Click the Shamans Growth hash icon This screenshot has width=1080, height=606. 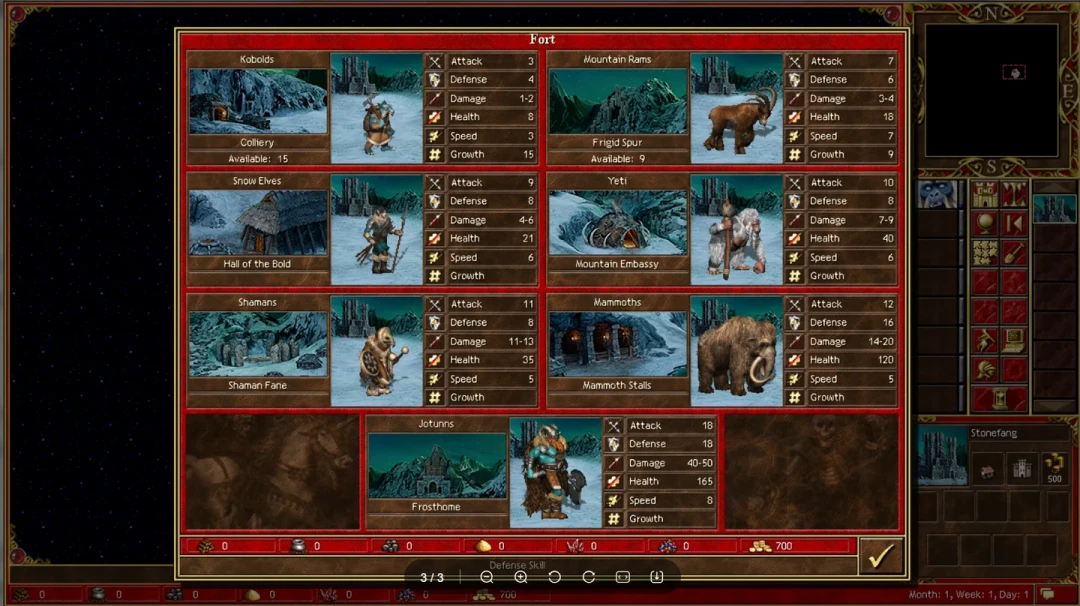[435, 397]
